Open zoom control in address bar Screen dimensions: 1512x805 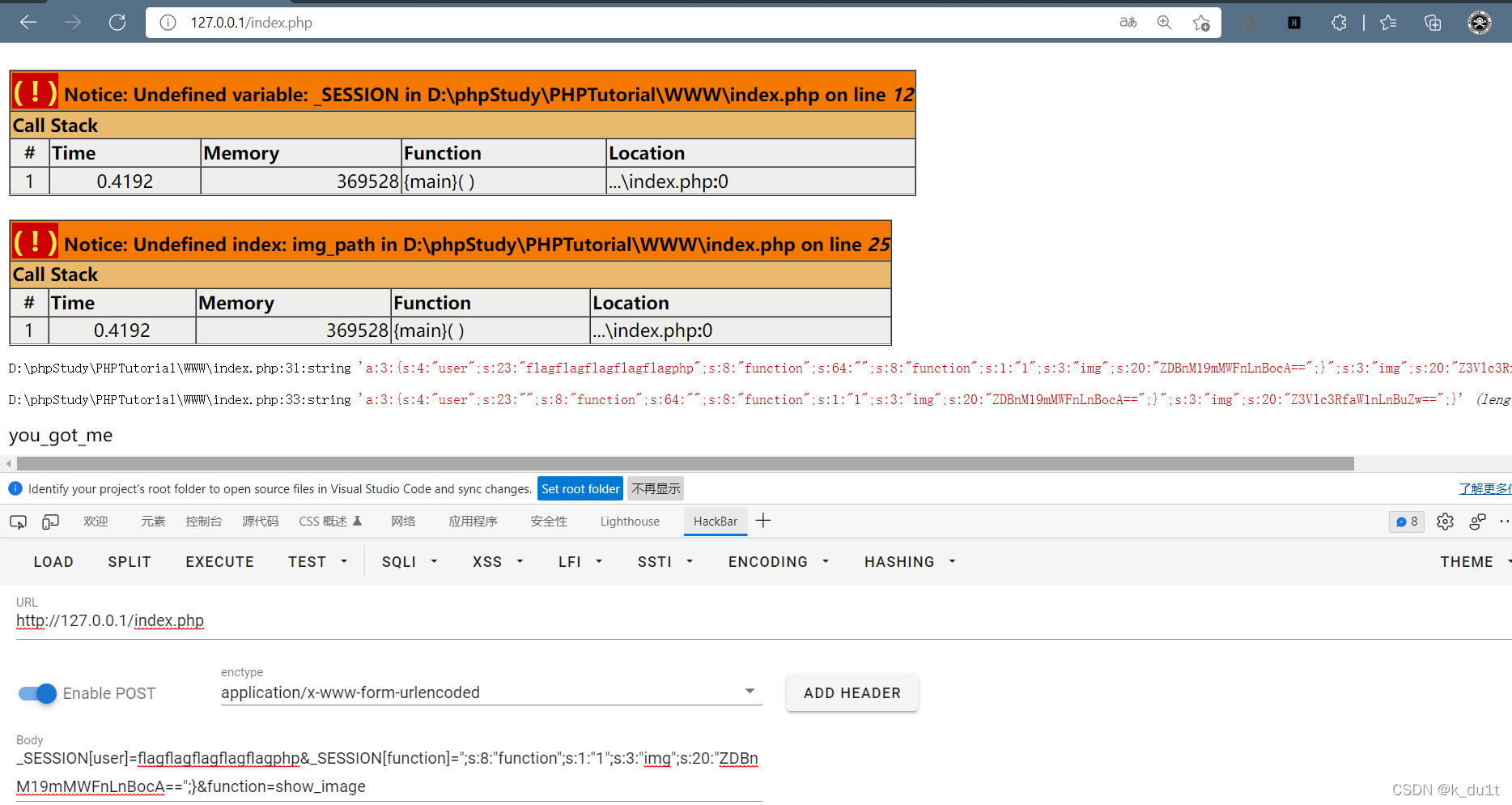1164,23
